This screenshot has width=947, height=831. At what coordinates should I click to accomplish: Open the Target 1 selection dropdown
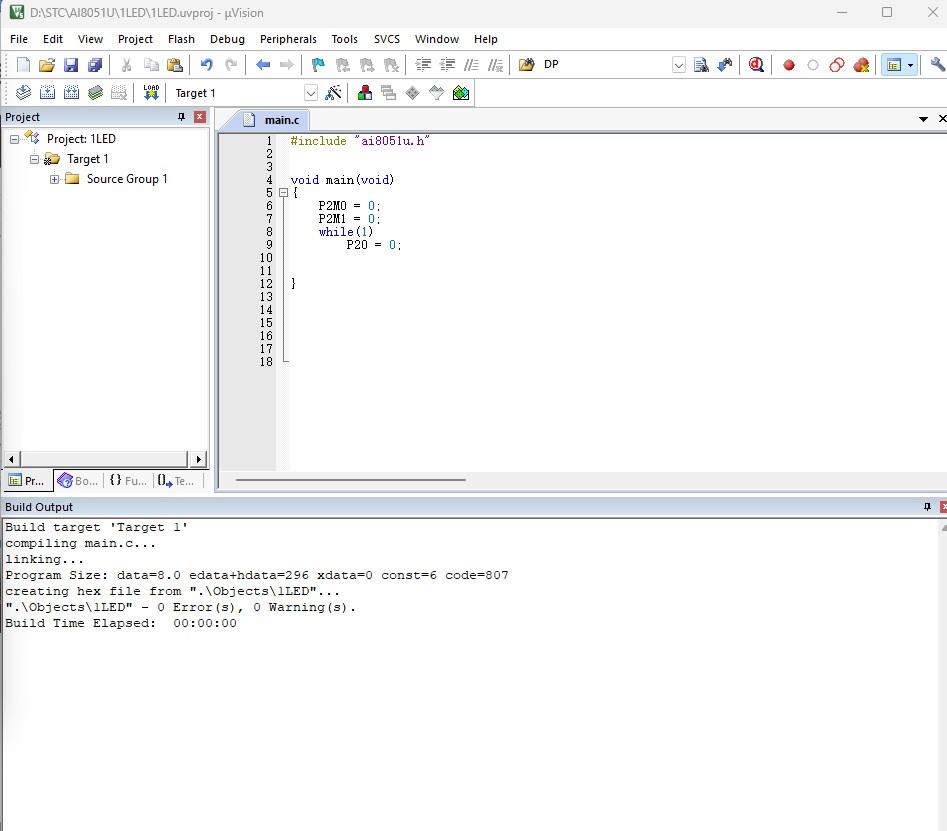pyautogui.click(x=310, y=93)
